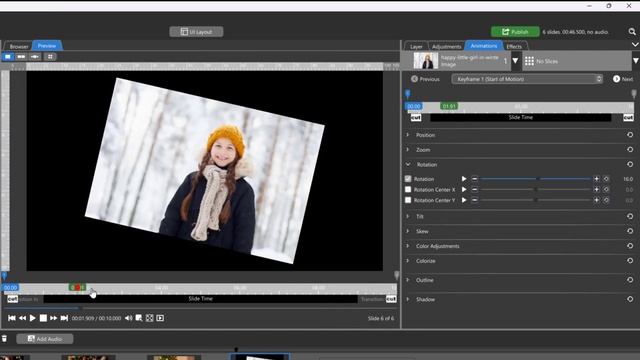The image size is (640, 360).
Task: Switch to the Preview tab
Action: (x=47, y=46)
